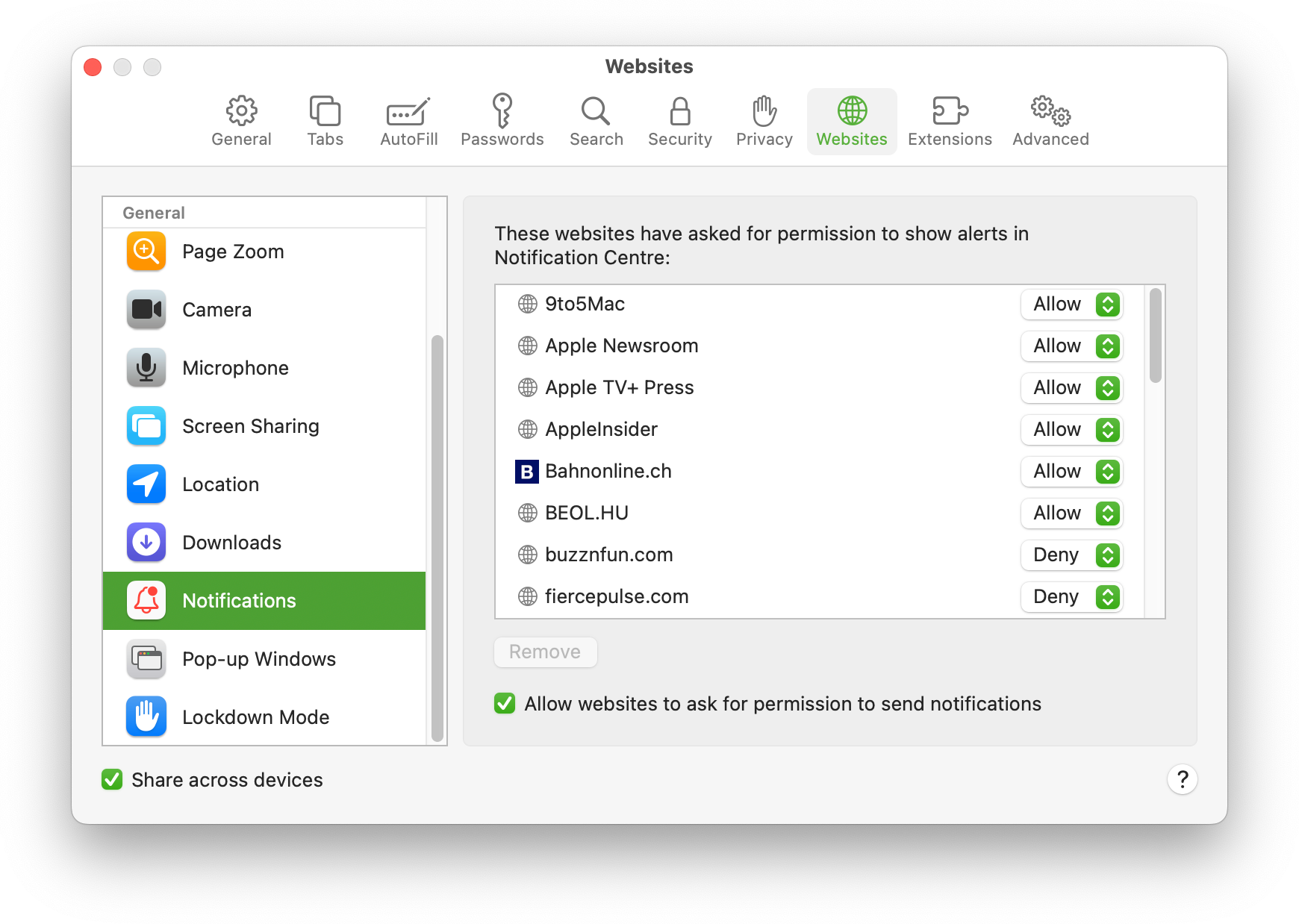Click the Microphone sidebar icon
Screen dimensions: 1299x924
[146, 368]
